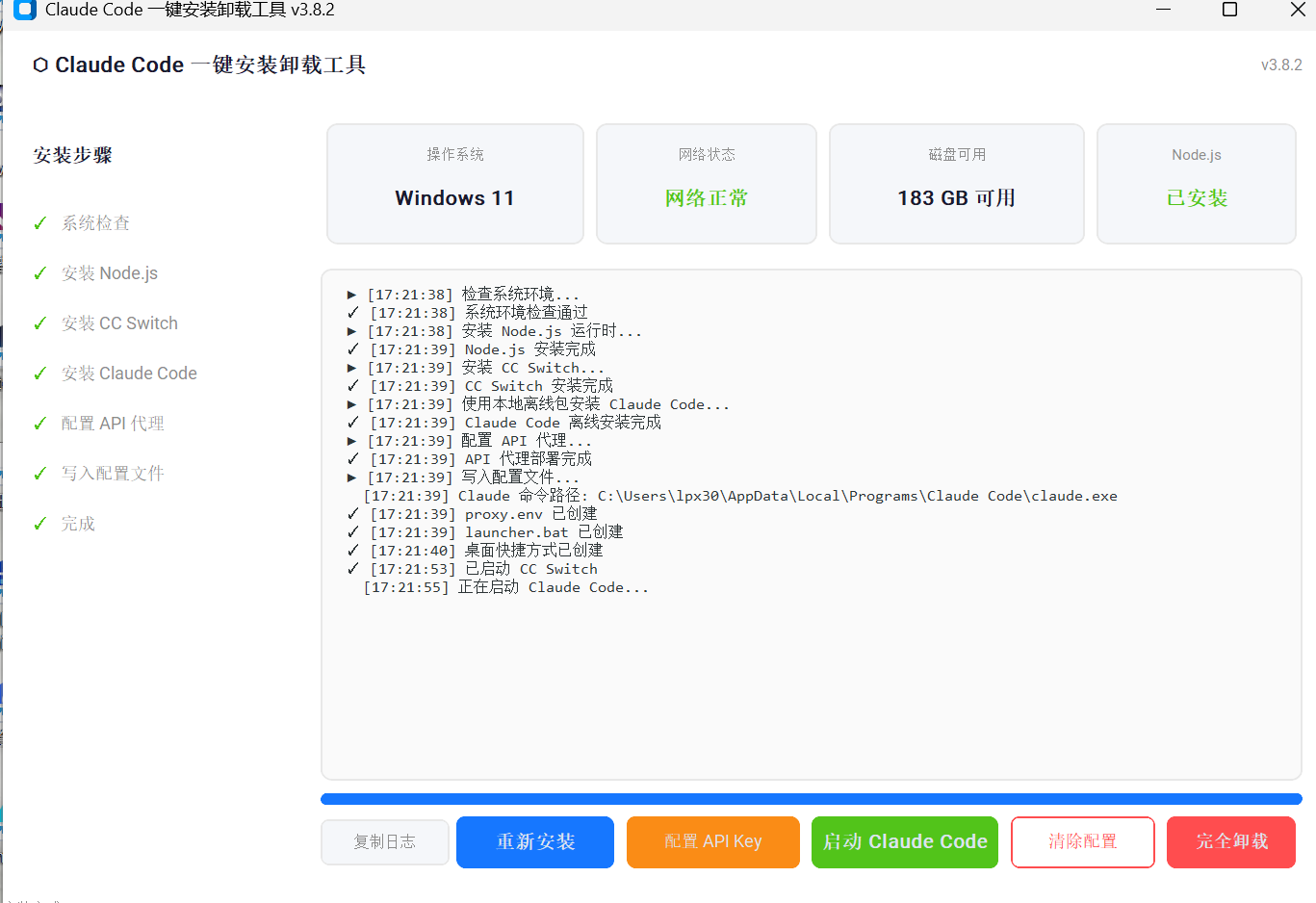
Task: Click the blue installation progress bar
Action: pyautogui.click(x=812, y=799)
